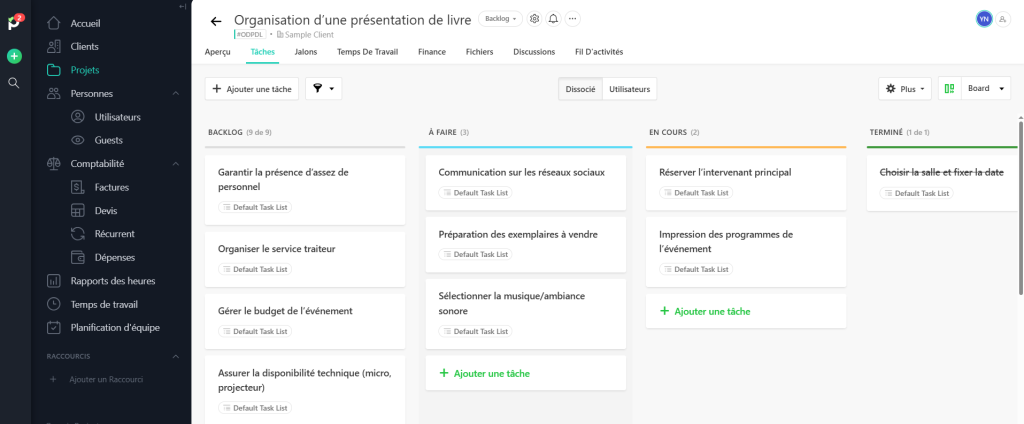The height and width of the screenshot is (424, 1024).
Task: Collapse the Raccourcis section chevron
Action: [176, 356]
